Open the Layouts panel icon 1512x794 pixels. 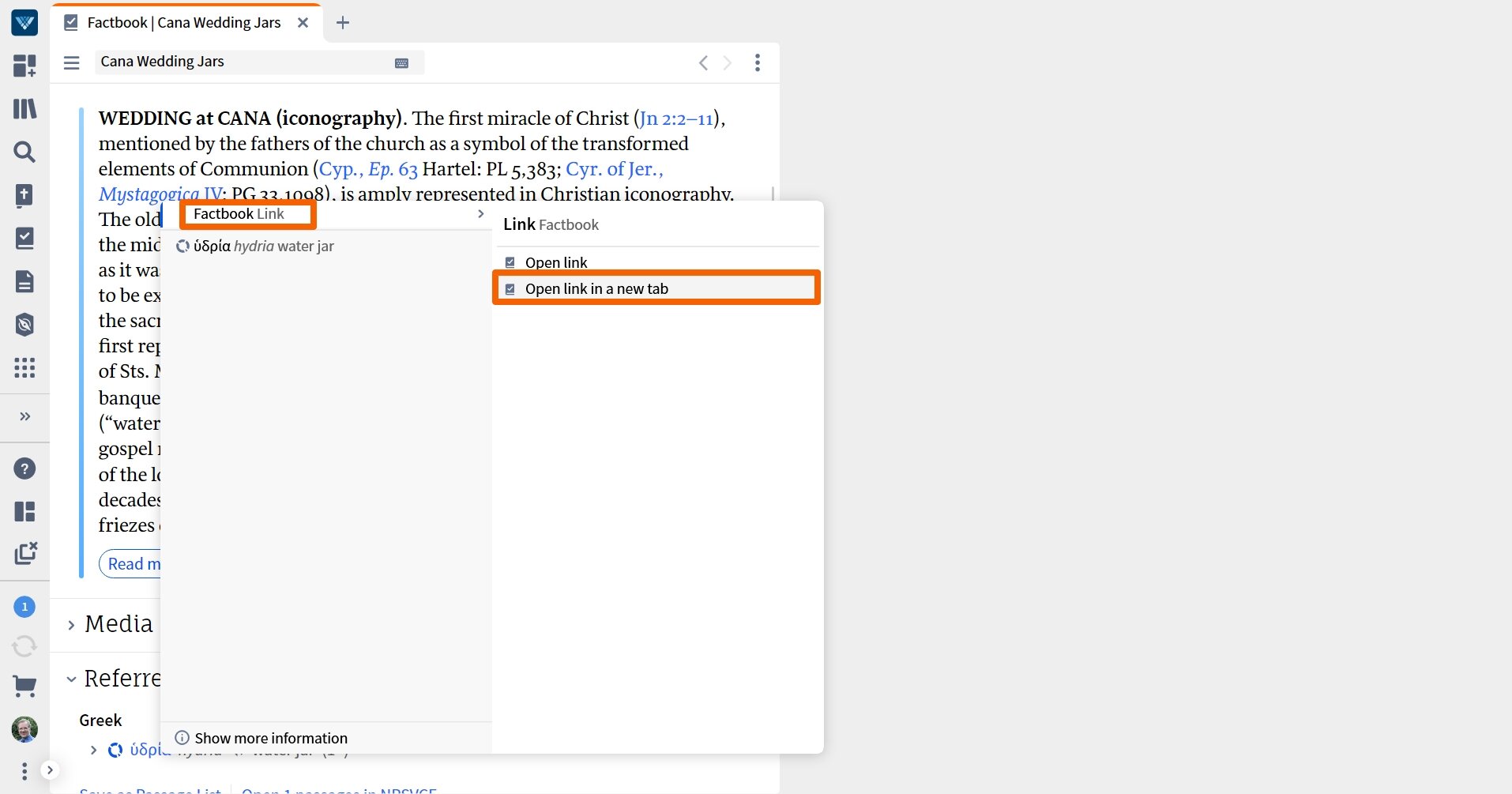click(x=24, y=511)
